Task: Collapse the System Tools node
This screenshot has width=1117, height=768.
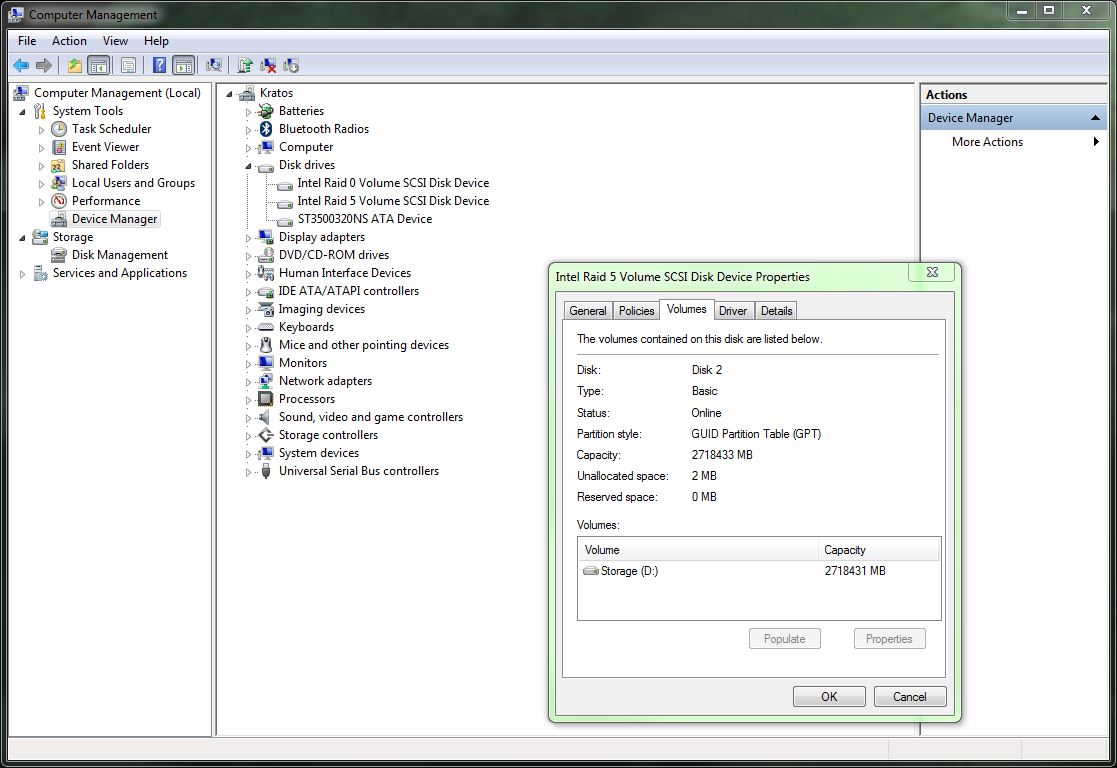Action: pos(22,112)
